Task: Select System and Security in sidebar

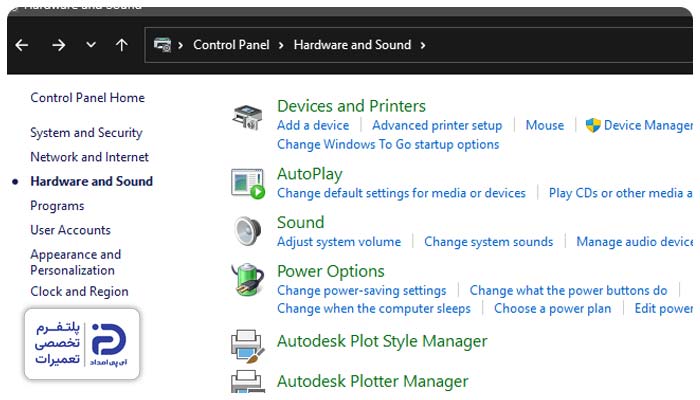Action: 86,133
